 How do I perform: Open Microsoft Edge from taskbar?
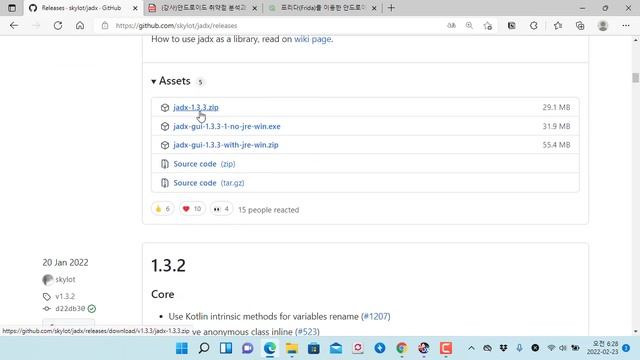click(270, 348)
